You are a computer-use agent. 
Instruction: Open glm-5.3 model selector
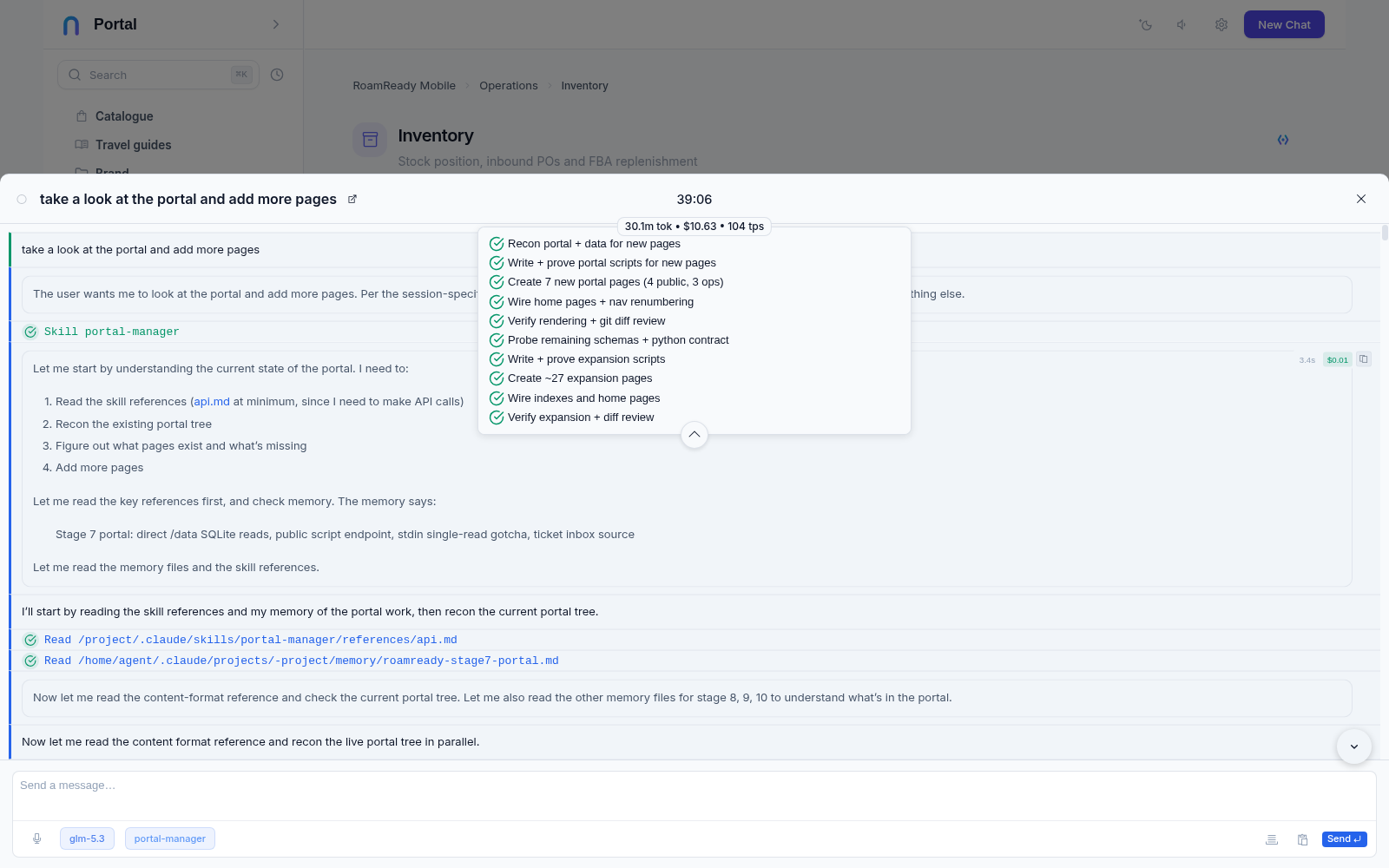click(87, 838)
